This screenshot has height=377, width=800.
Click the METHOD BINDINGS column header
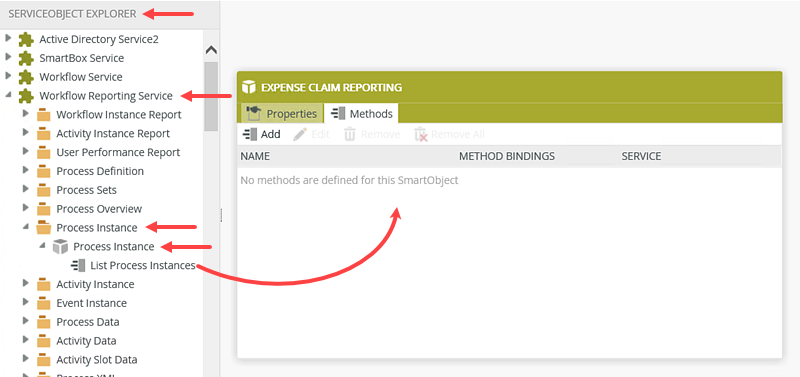point(507,157)
